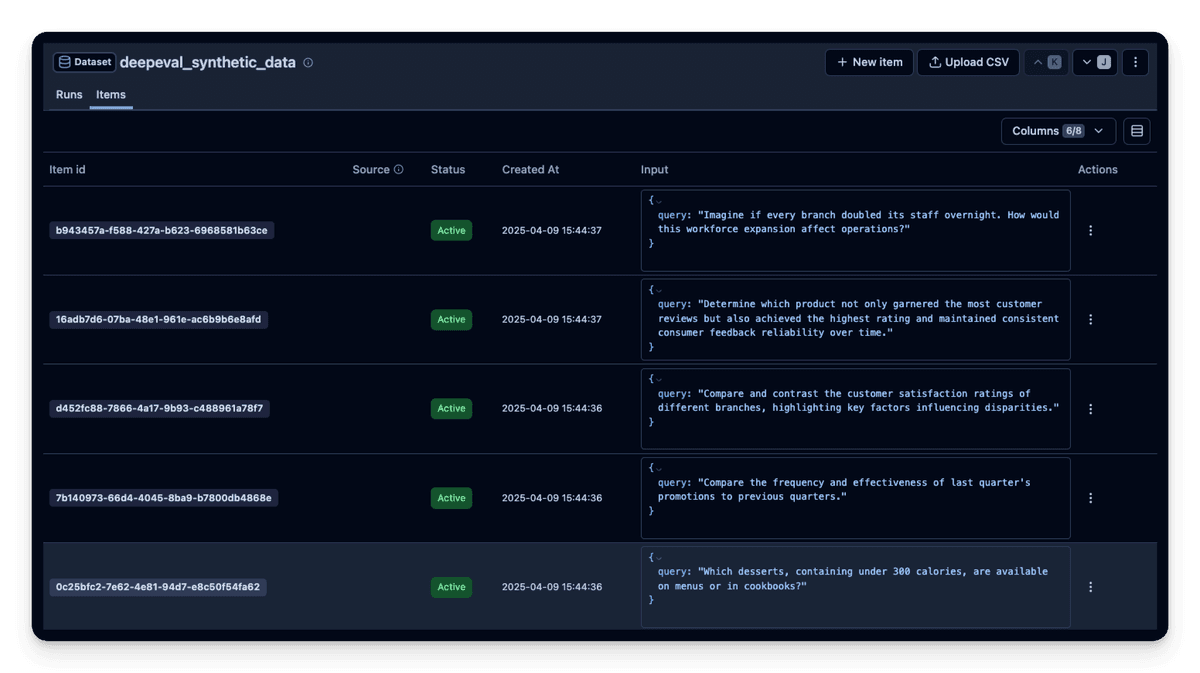Select the Items tab
1200x673 pixels.
click(x=111, y=95)
